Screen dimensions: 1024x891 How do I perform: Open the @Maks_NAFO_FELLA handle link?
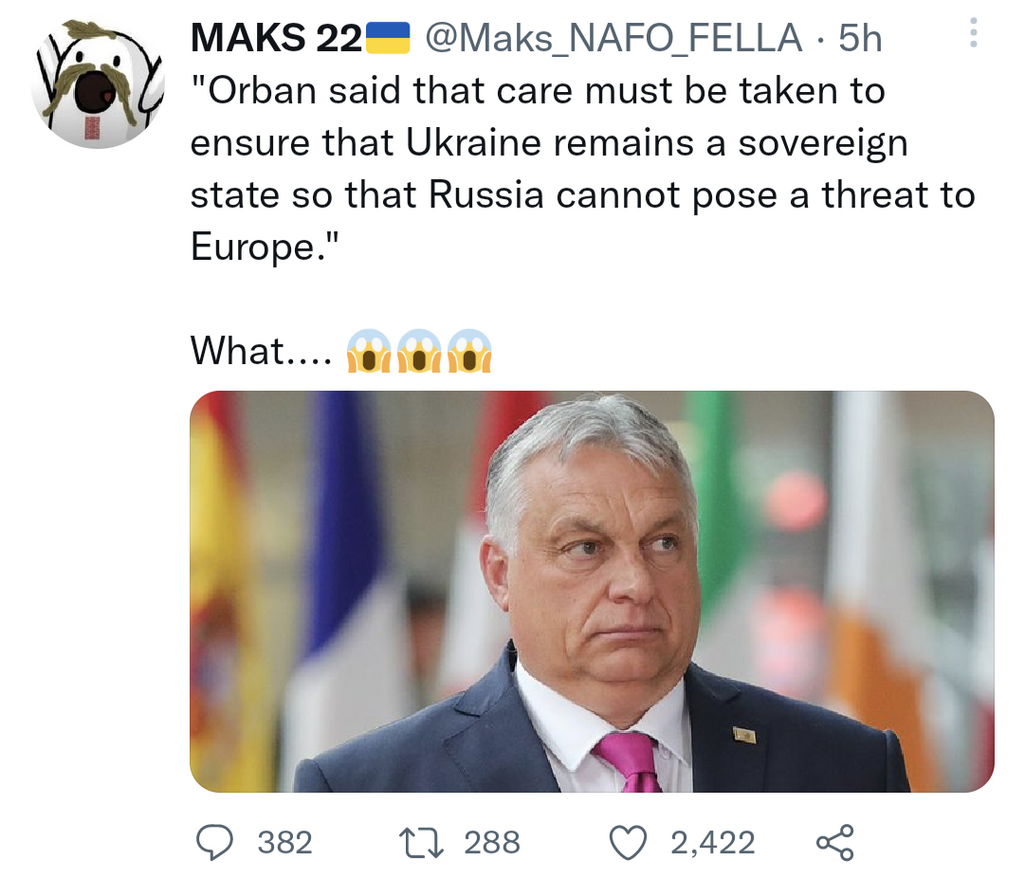[612, 39]
